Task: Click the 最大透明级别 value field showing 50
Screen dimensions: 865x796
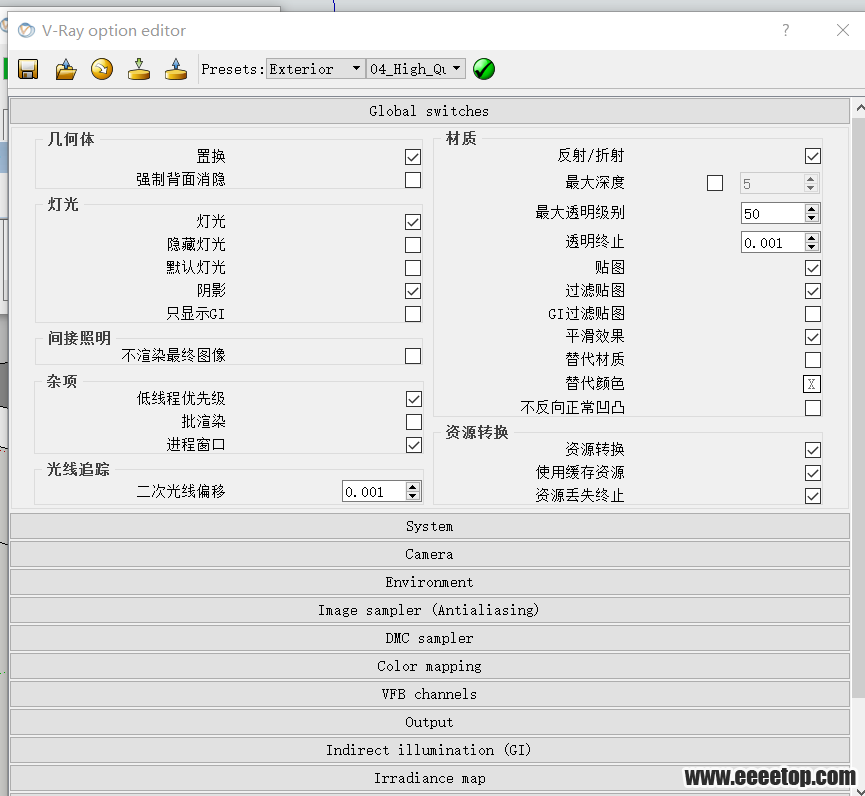Action: [x=772, y=213]
